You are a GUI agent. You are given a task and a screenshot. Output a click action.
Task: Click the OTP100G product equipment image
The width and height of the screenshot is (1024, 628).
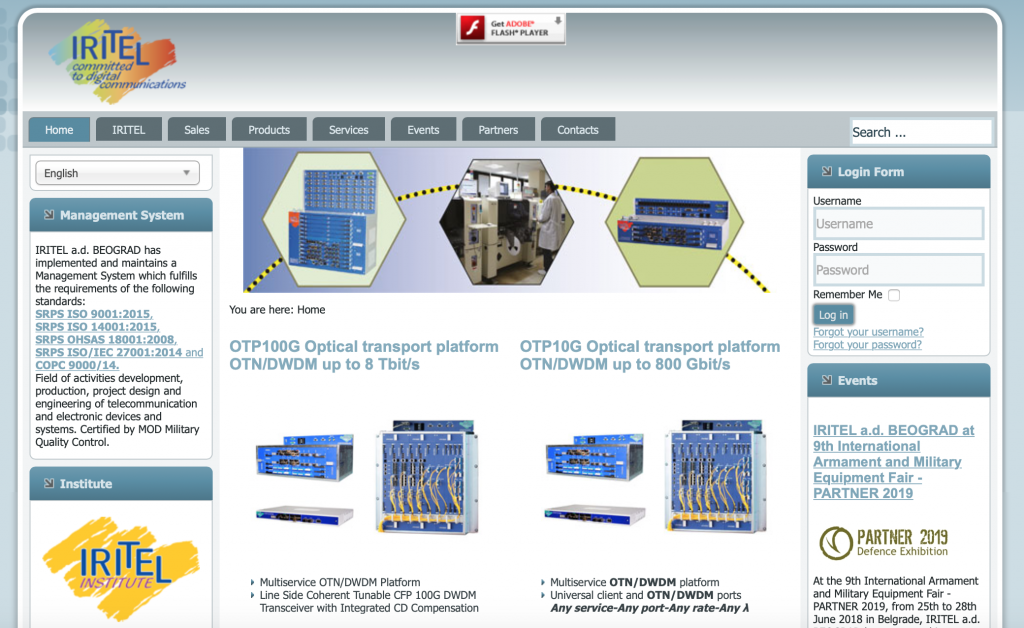(367, 476)
